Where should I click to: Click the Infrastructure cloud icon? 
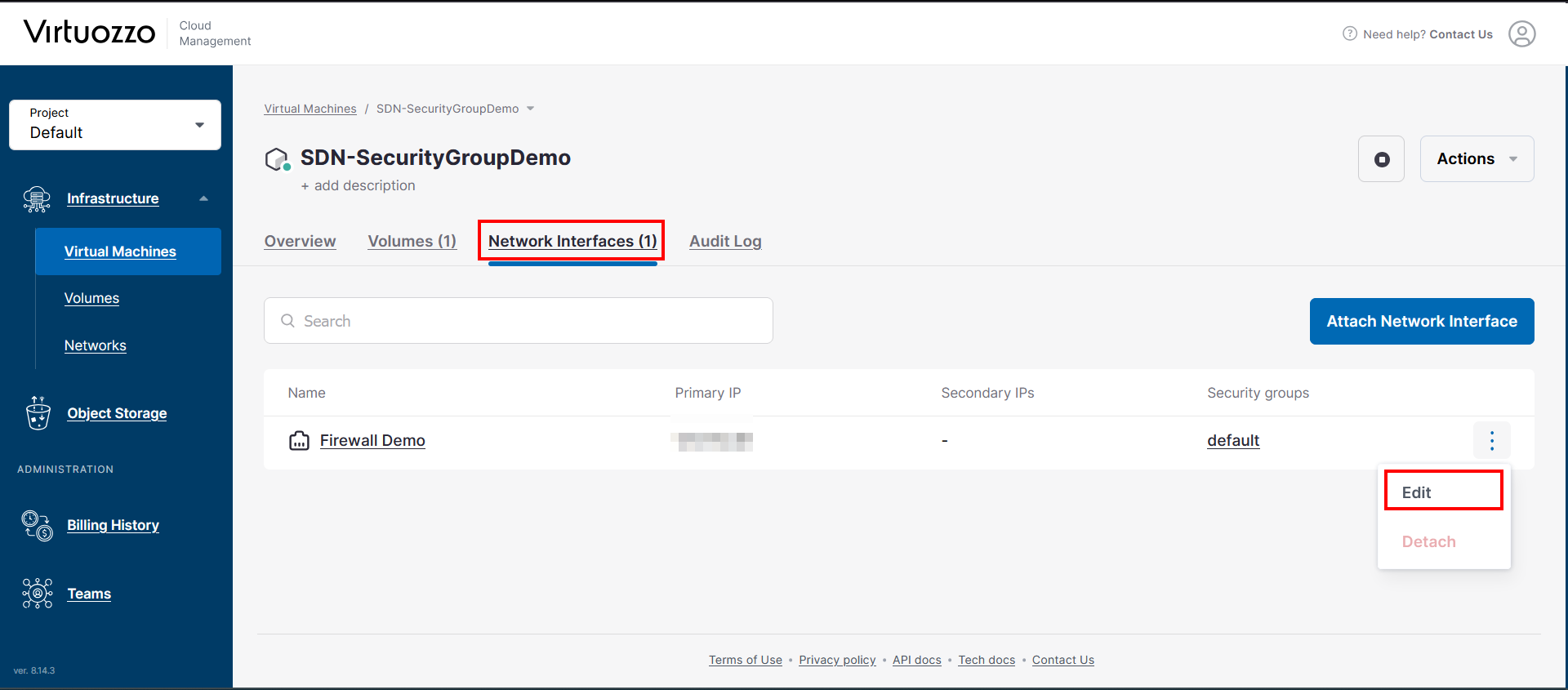(x=37, y=198)
